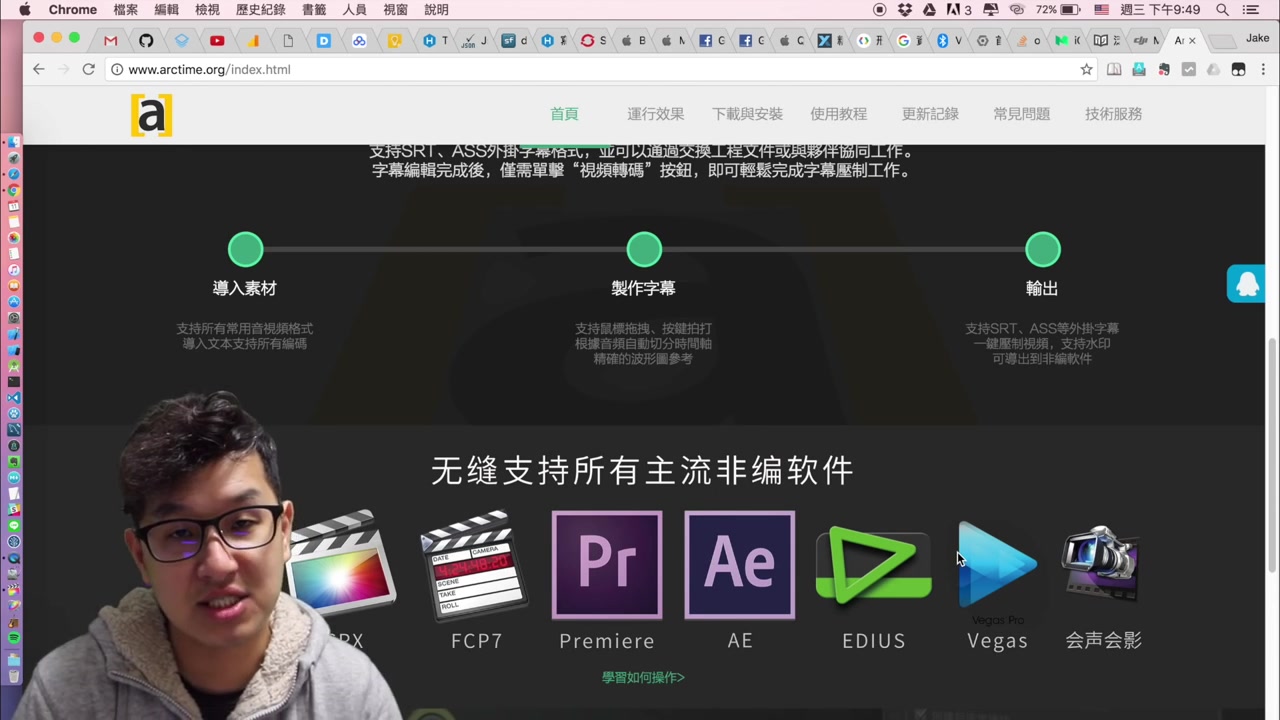Open the input language flag menu

point(1101,9)
